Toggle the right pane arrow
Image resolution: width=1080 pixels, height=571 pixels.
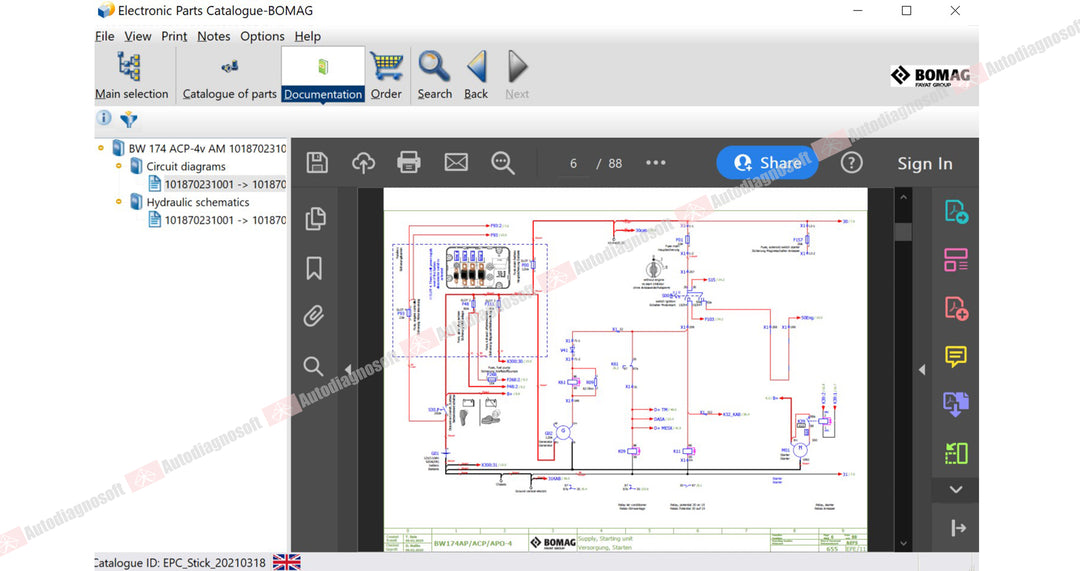pos(922,370)
